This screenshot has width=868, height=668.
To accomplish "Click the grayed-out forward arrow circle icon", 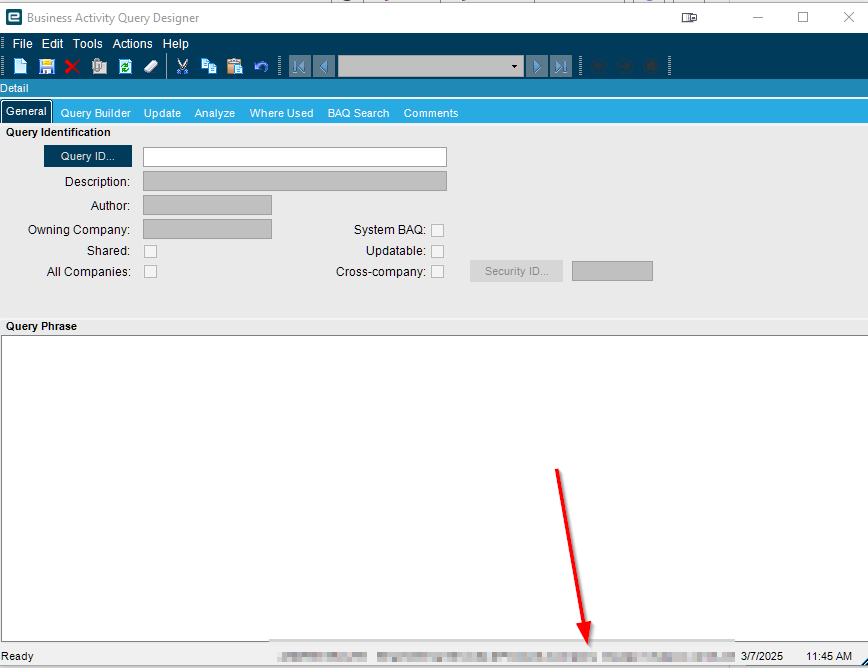I will click(625, 66).
